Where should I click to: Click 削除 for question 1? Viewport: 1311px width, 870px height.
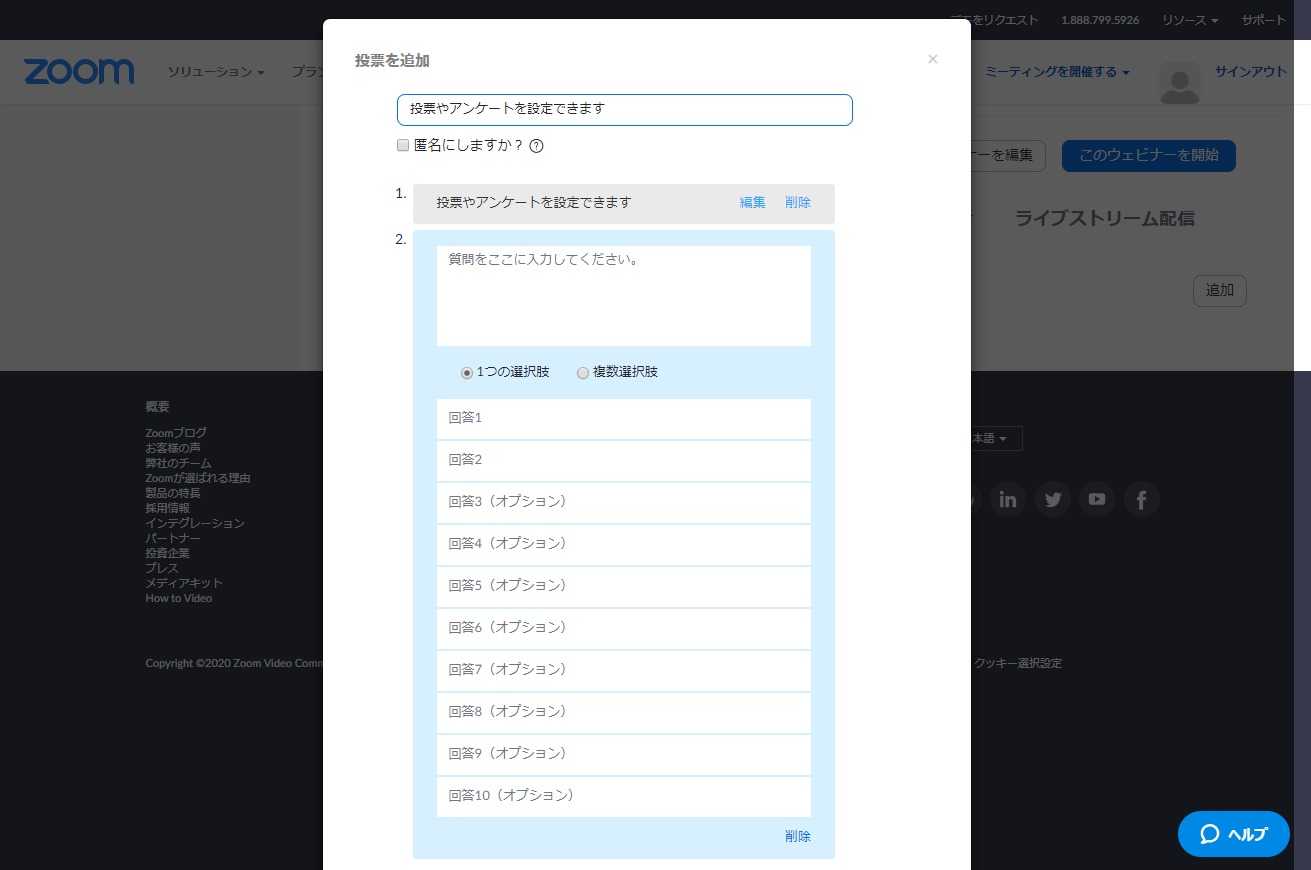pyautogui.click(x=798, y=202)
